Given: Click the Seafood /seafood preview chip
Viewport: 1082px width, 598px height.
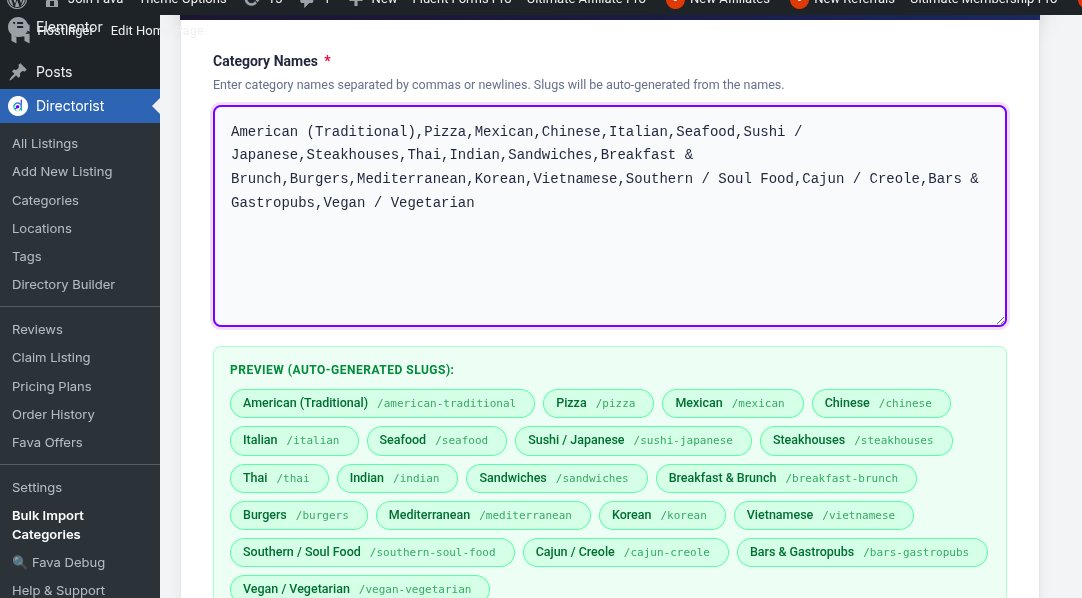Looking at the screenshot, I should pos(437,441).
